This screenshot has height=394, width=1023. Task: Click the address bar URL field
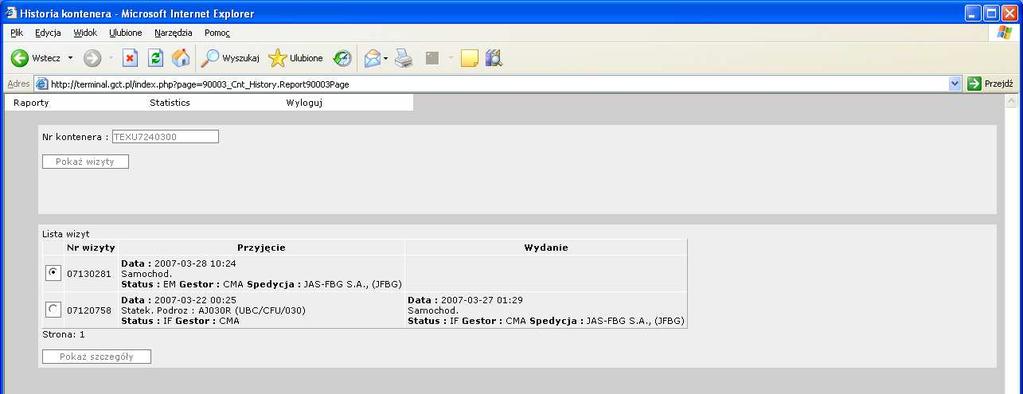[x=498, y=83]
